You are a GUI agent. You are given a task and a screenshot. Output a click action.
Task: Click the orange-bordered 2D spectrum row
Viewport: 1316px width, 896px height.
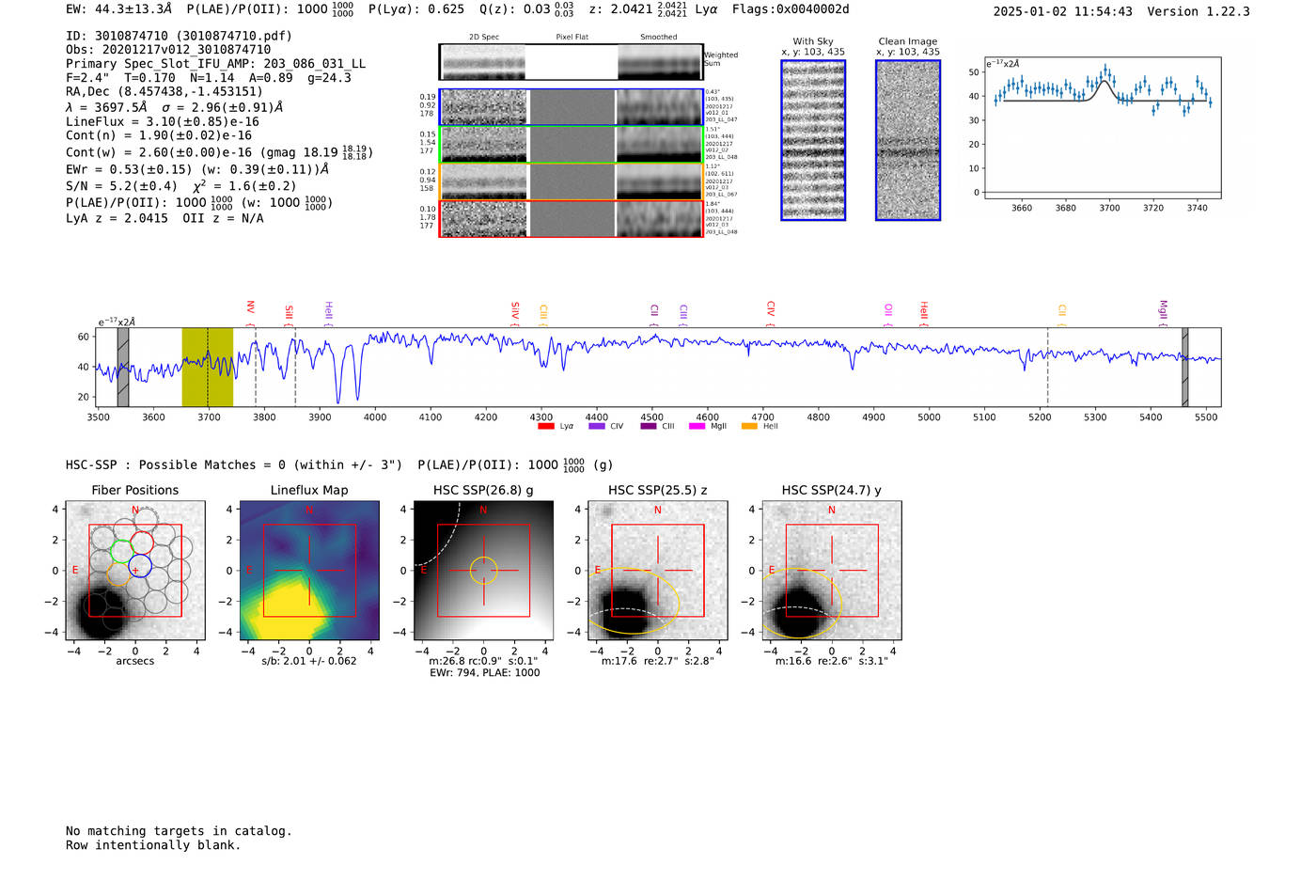point(572,181)
